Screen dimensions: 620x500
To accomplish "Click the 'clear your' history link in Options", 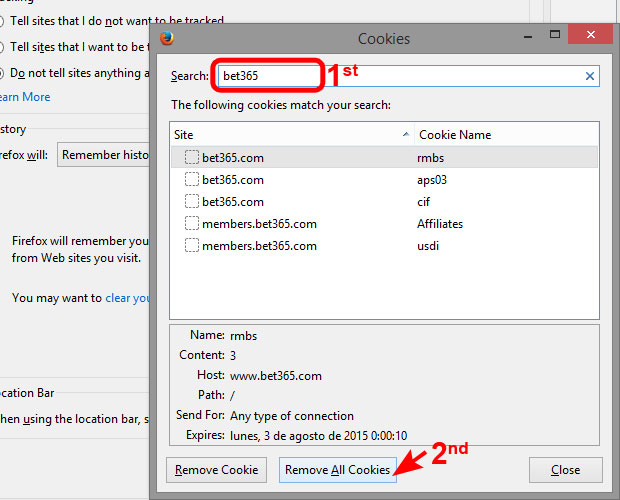I will pyautogui.click(x=127, y=298).
